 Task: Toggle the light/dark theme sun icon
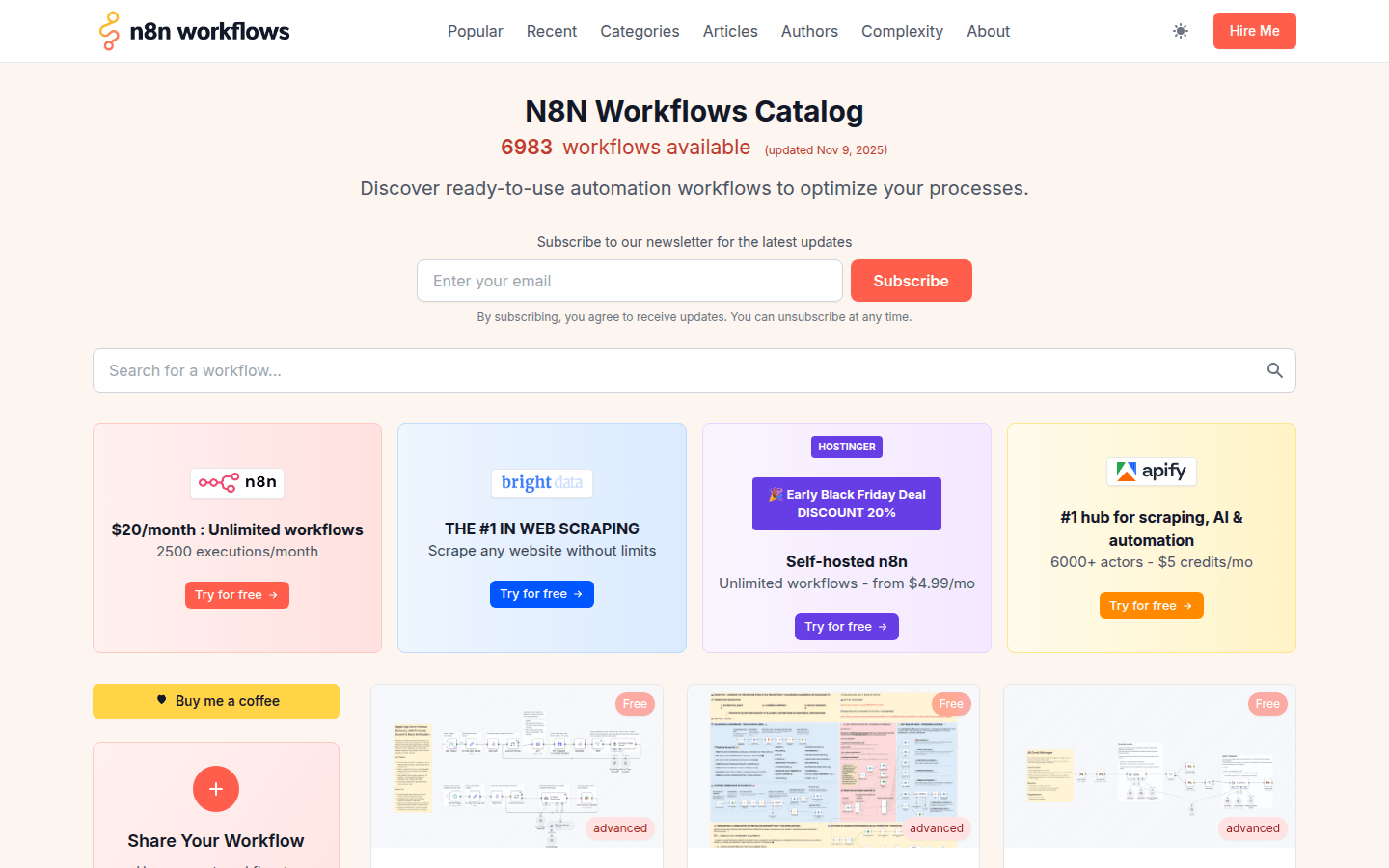click(1181, 31)
